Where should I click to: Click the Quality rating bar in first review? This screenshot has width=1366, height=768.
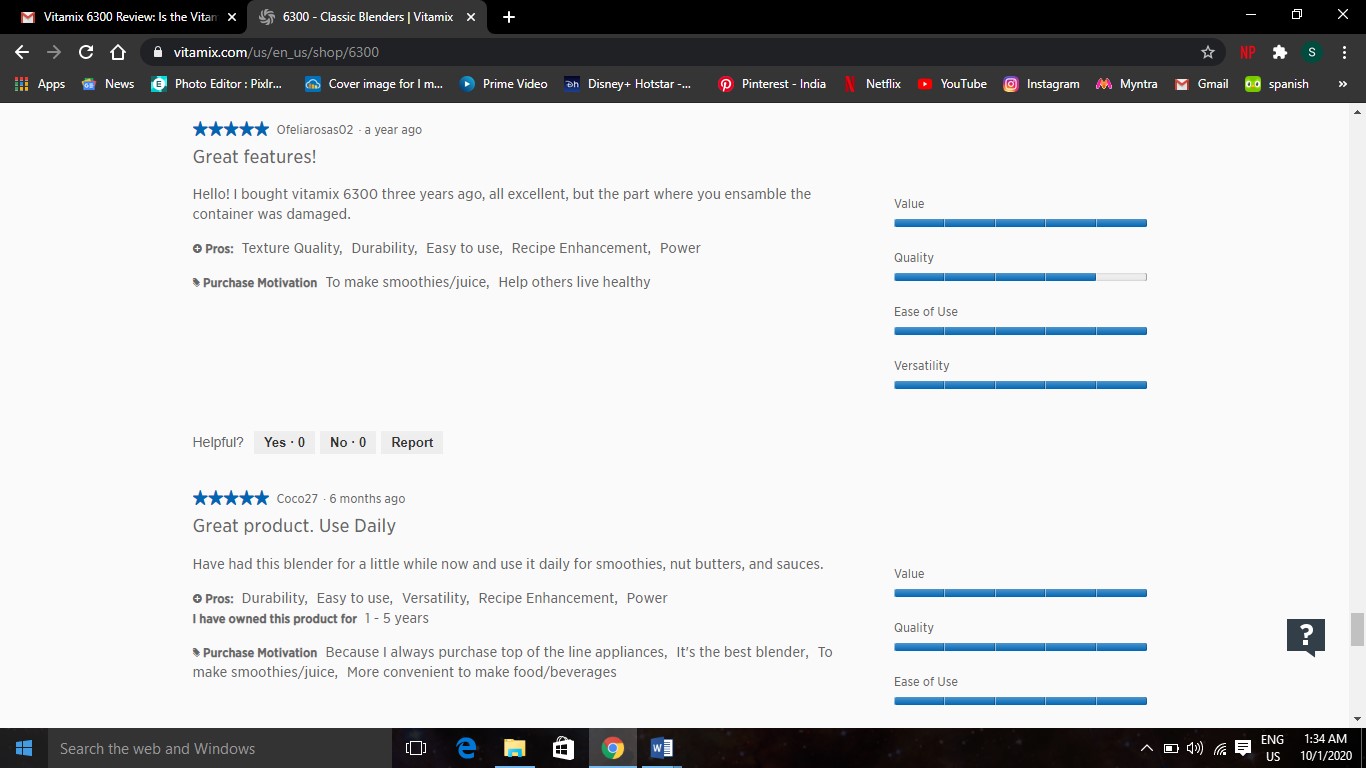[1020, 277]
